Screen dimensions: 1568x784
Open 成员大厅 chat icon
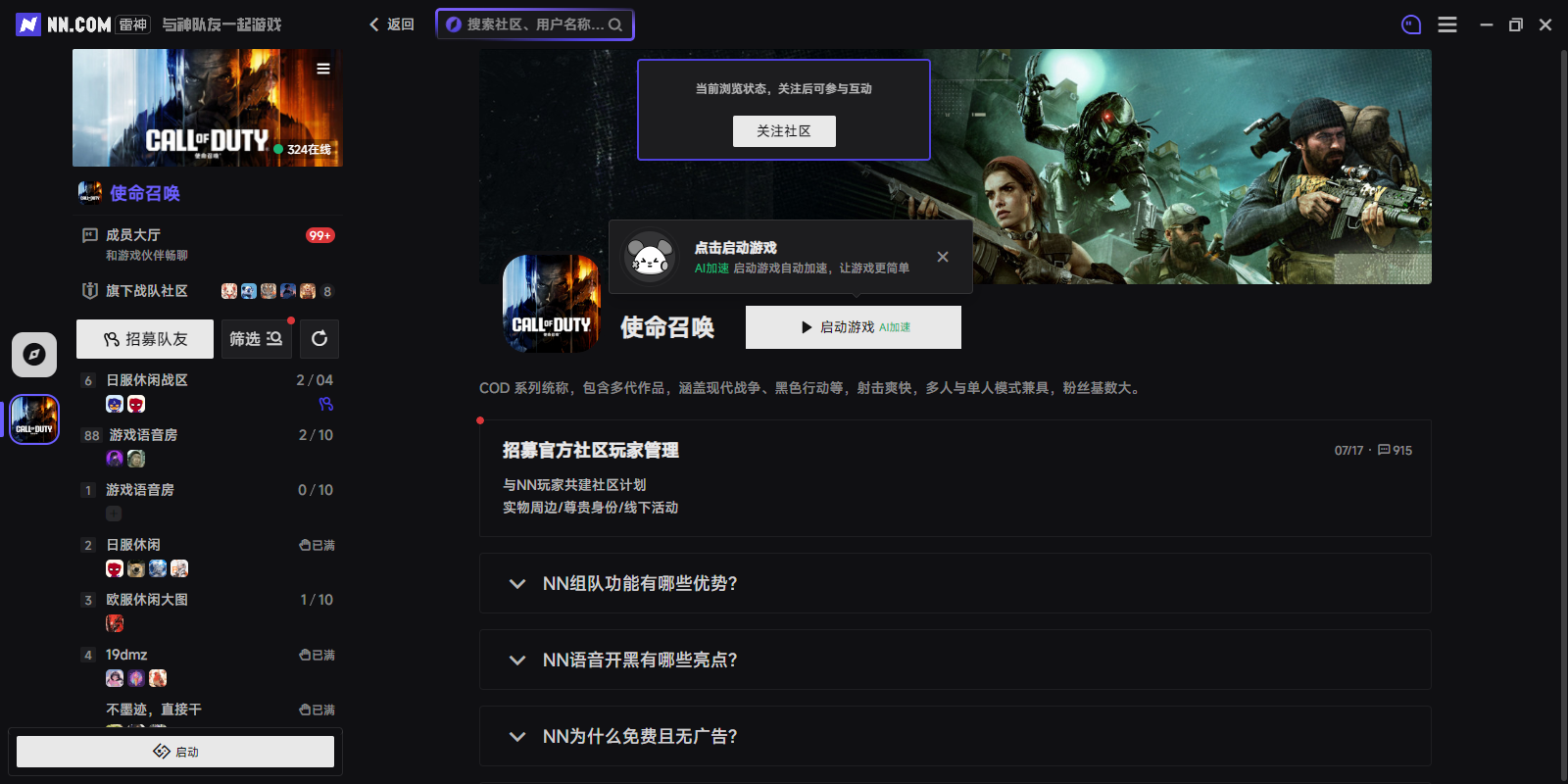[x=90, y=235]
